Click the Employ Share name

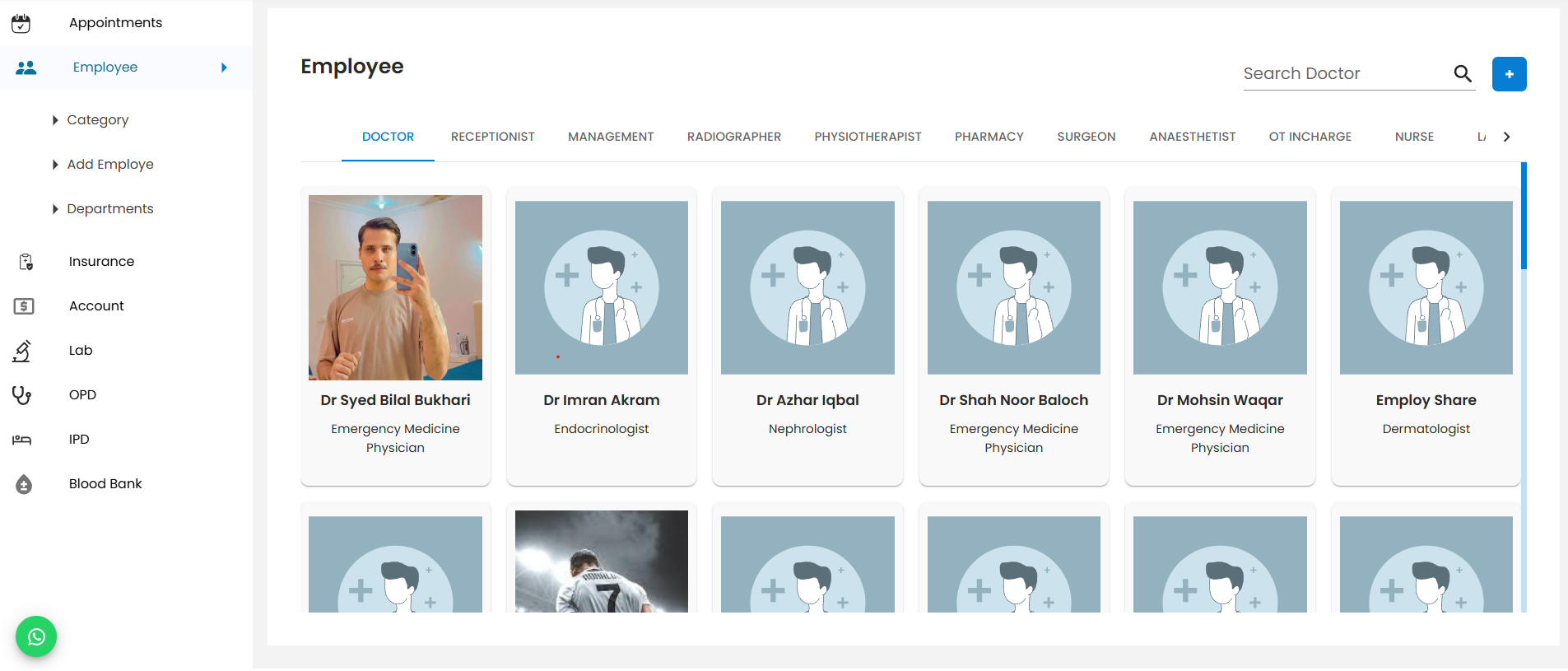(x=1426, y=400)
